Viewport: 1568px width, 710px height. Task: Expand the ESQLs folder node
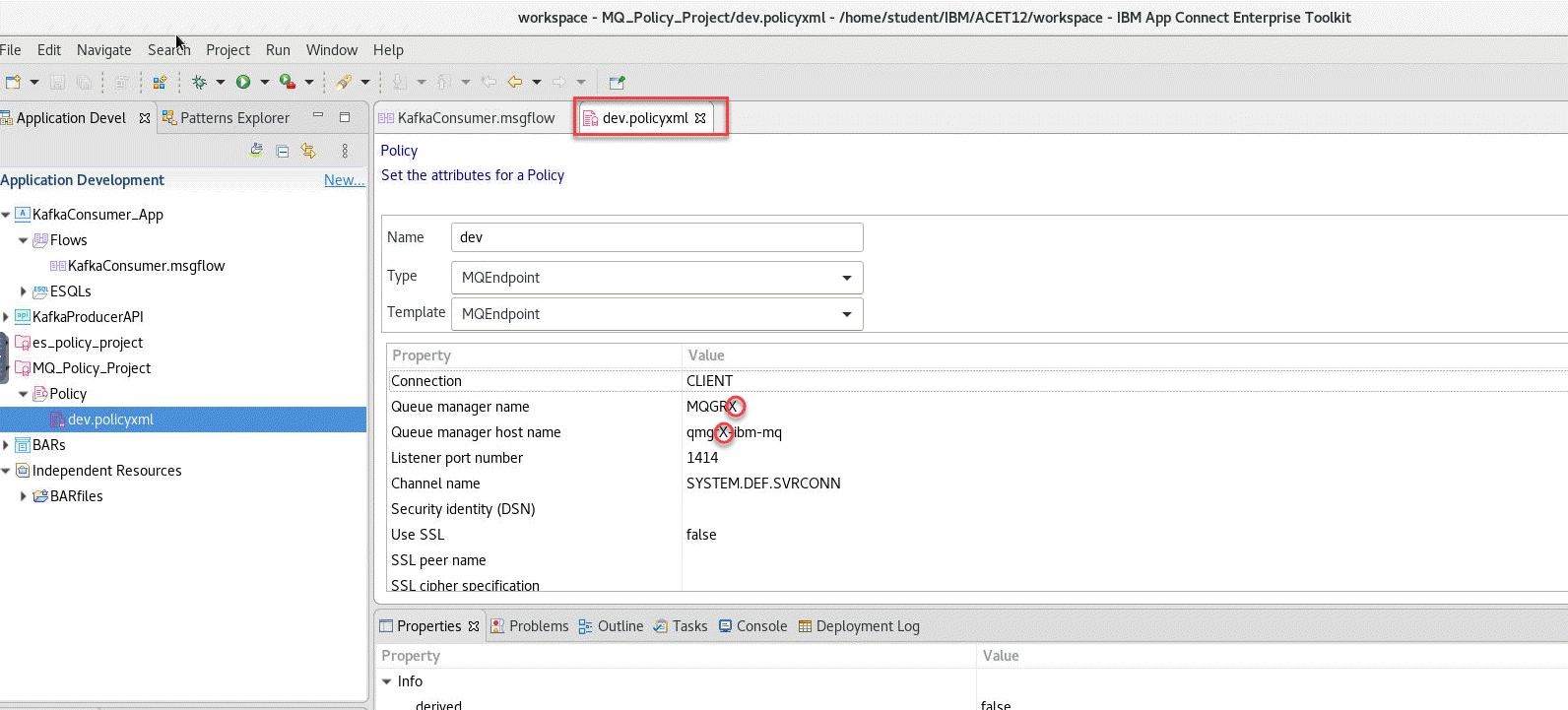tap(24, 291)
